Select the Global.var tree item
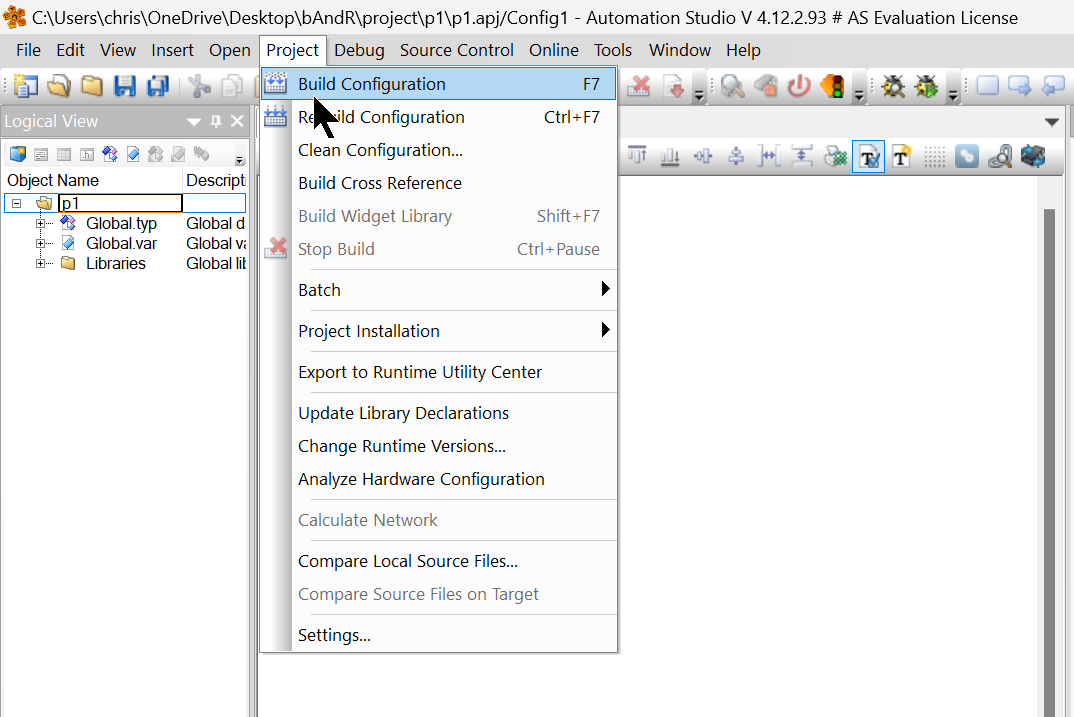This screenshot has height=717, width=1074. click(121, 243)
